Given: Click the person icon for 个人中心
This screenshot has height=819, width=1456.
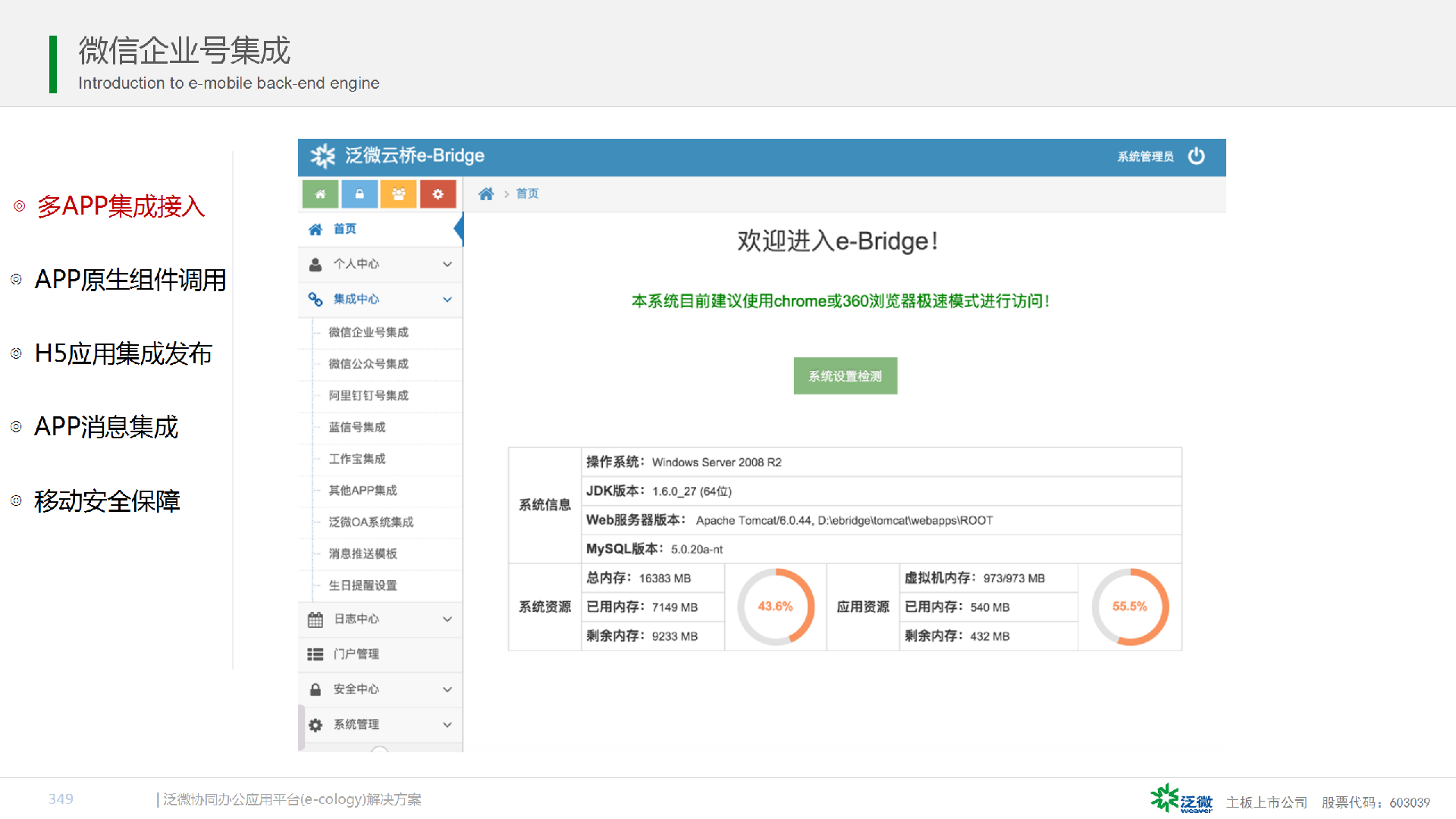Looking at the screenshot, I should pyautogui.click(x=315, y=265).
